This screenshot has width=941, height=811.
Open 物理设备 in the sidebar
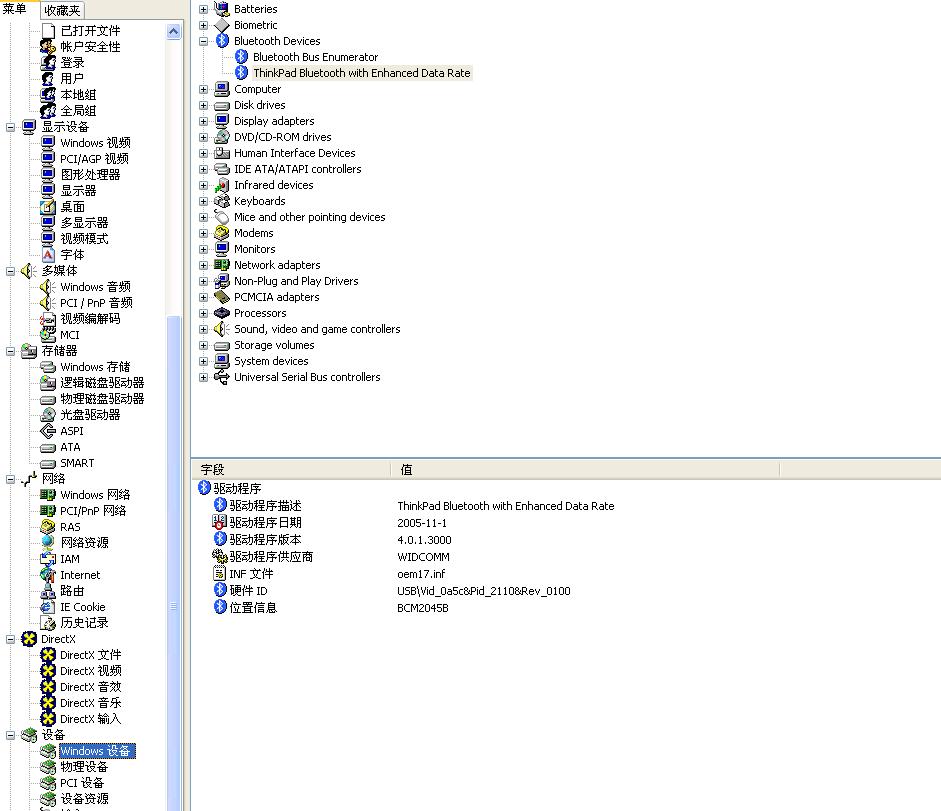84,767
